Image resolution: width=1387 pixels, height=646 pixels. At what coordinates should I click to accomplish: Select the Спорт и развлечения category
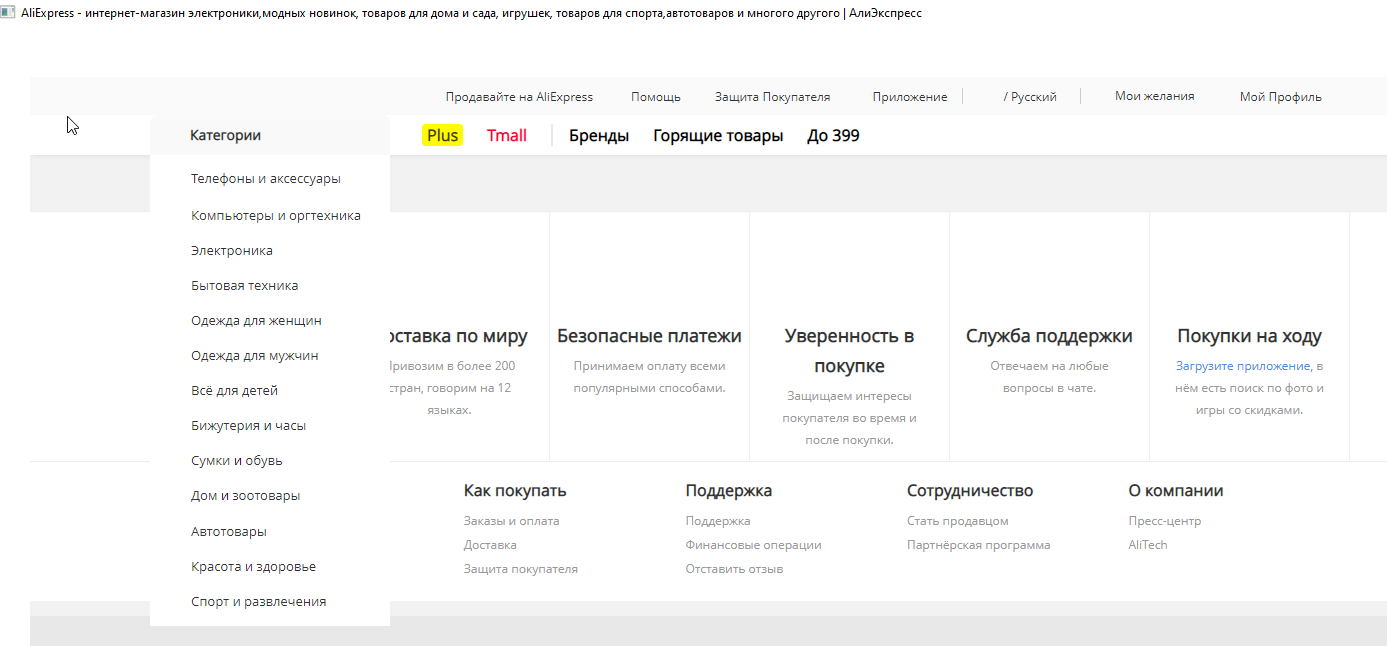259,602
